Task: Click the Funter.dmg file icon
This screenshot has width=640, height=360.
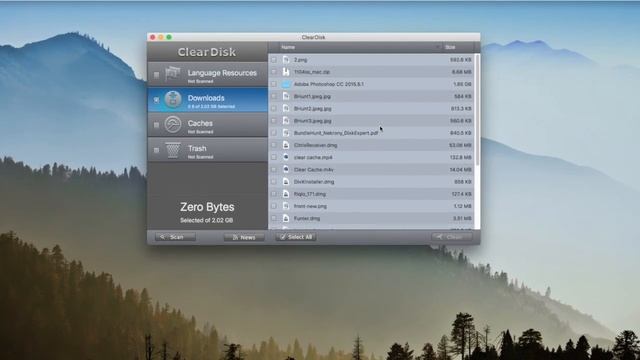Action: 286,218
